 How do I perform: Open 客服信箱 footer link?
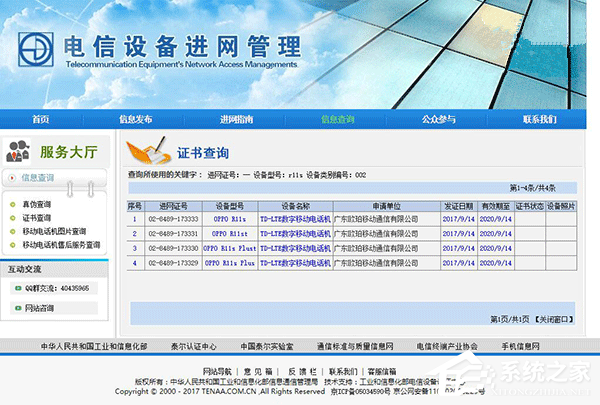point(382,371)
